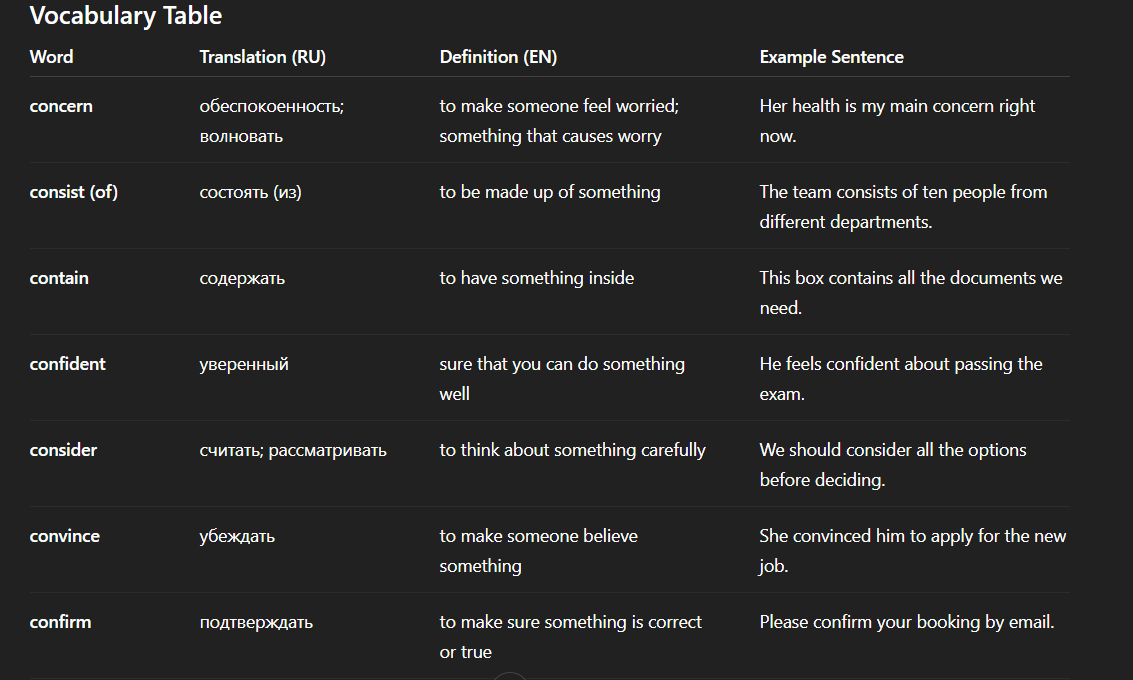1133x680 pixels.
Task: Click the word contain
Action: [59, 278]
